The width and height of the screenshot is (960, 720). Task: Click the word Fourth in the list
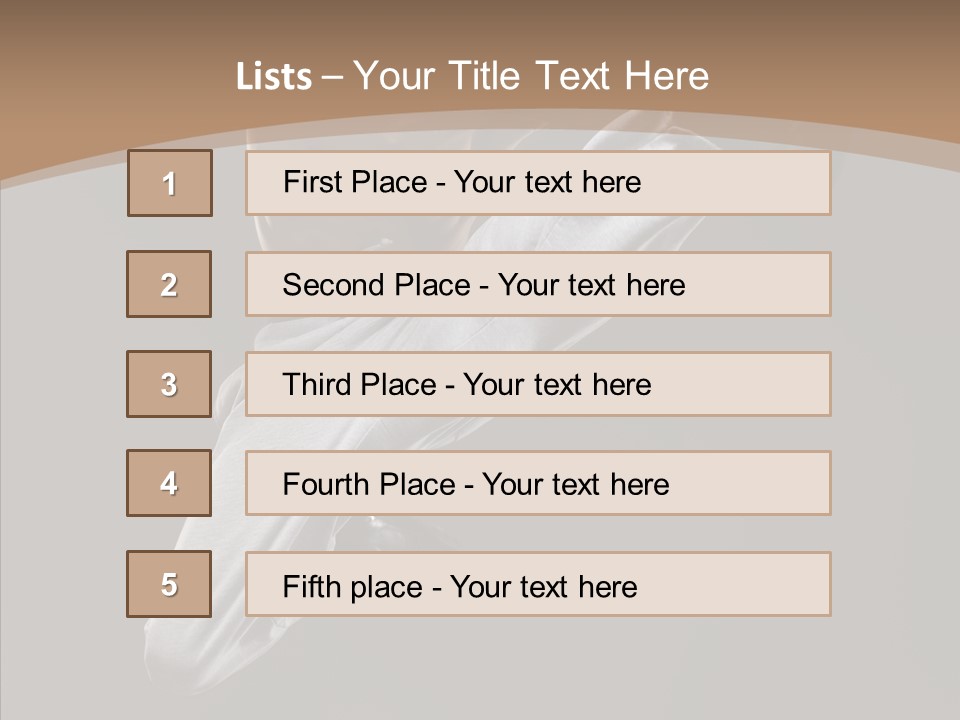click(325, 484)
